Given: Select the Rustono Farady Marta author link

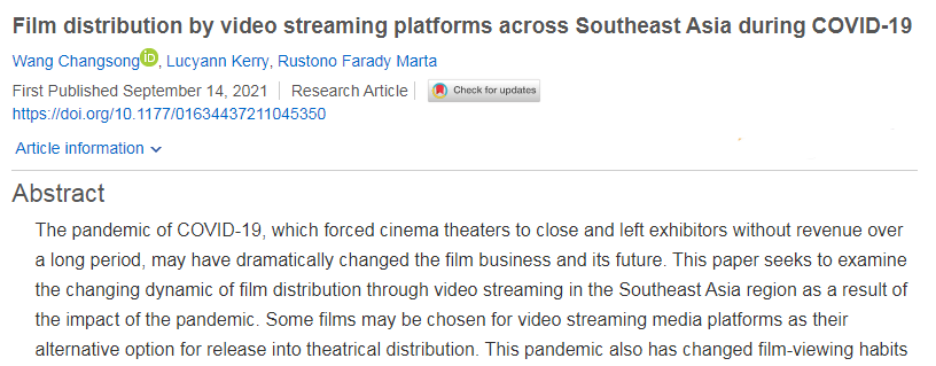Looking at the screenshot, I should pyautogui.click(x=357, y=61).
